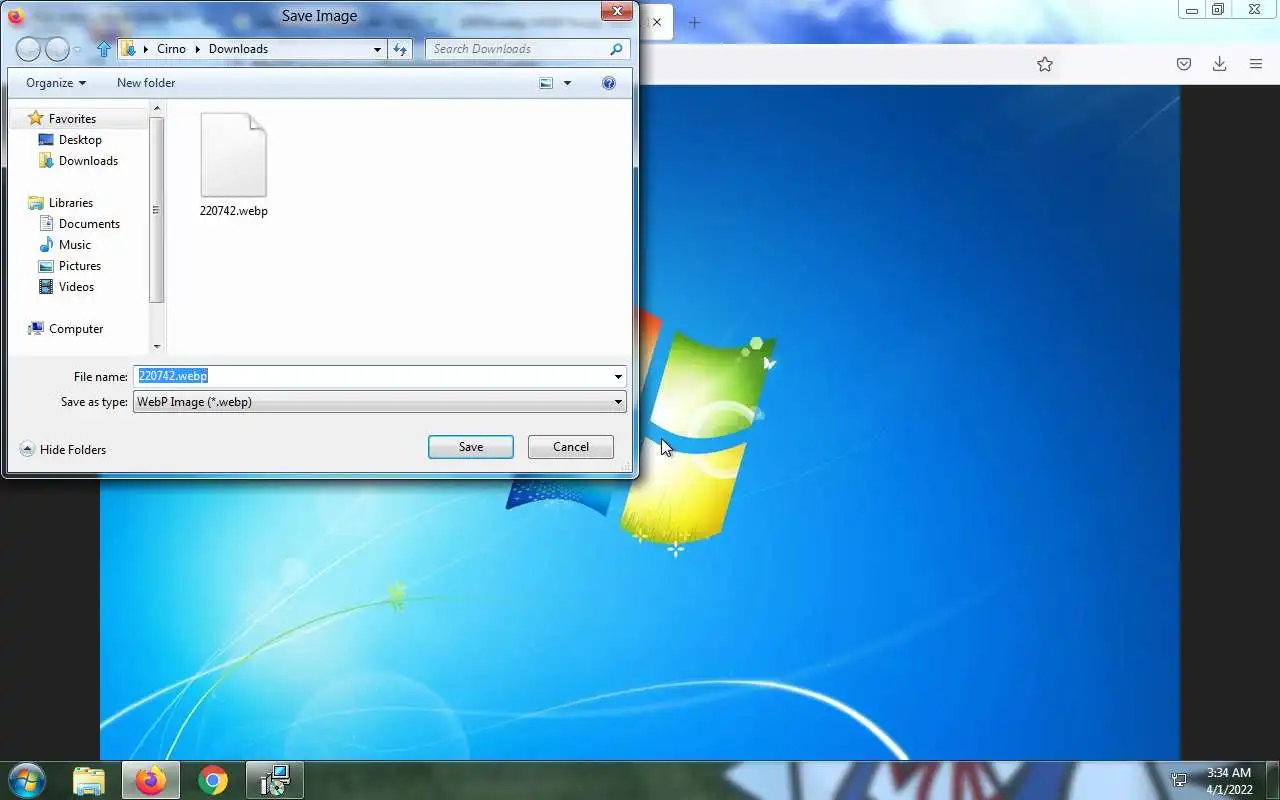Click the Firefox icon in dialog title
This screenshot has height=800, width=1280.
15,15
